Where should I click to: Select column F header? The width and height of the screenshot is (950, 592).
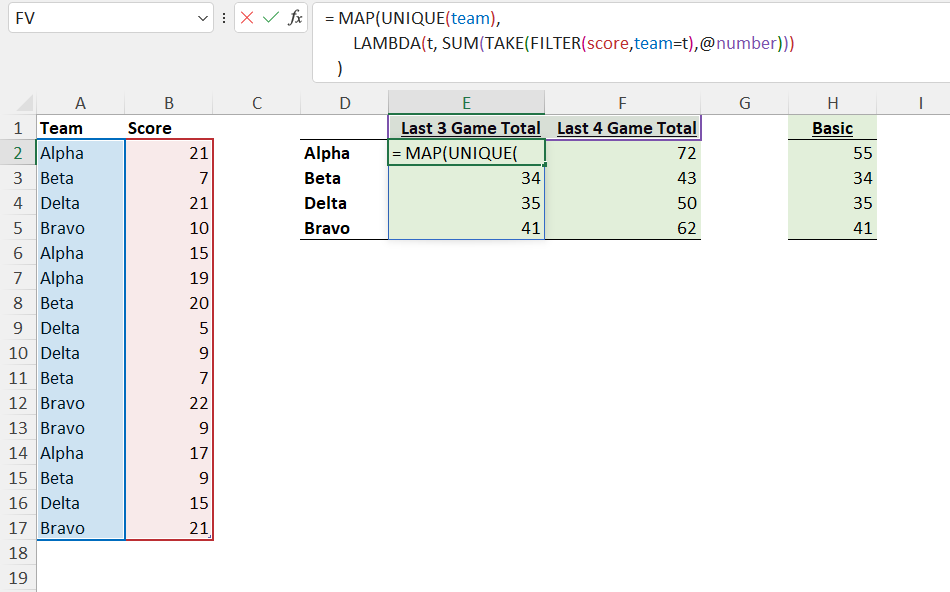(x=623, y=103)
